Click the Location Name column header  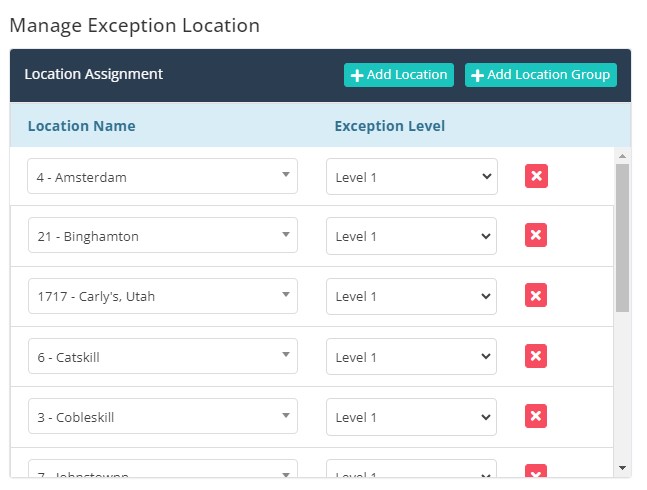pyautogui.click(x=82, y=126)
